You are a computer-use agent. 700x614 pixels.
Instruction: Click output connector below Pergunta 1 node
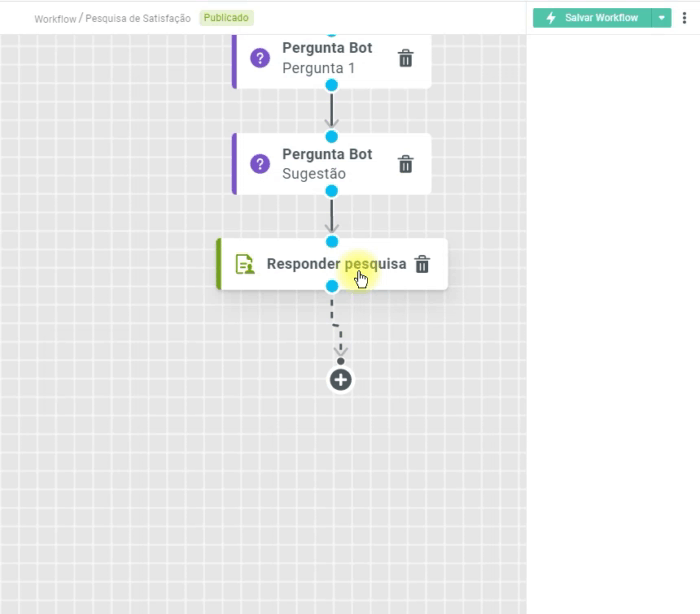pos(332,85)
